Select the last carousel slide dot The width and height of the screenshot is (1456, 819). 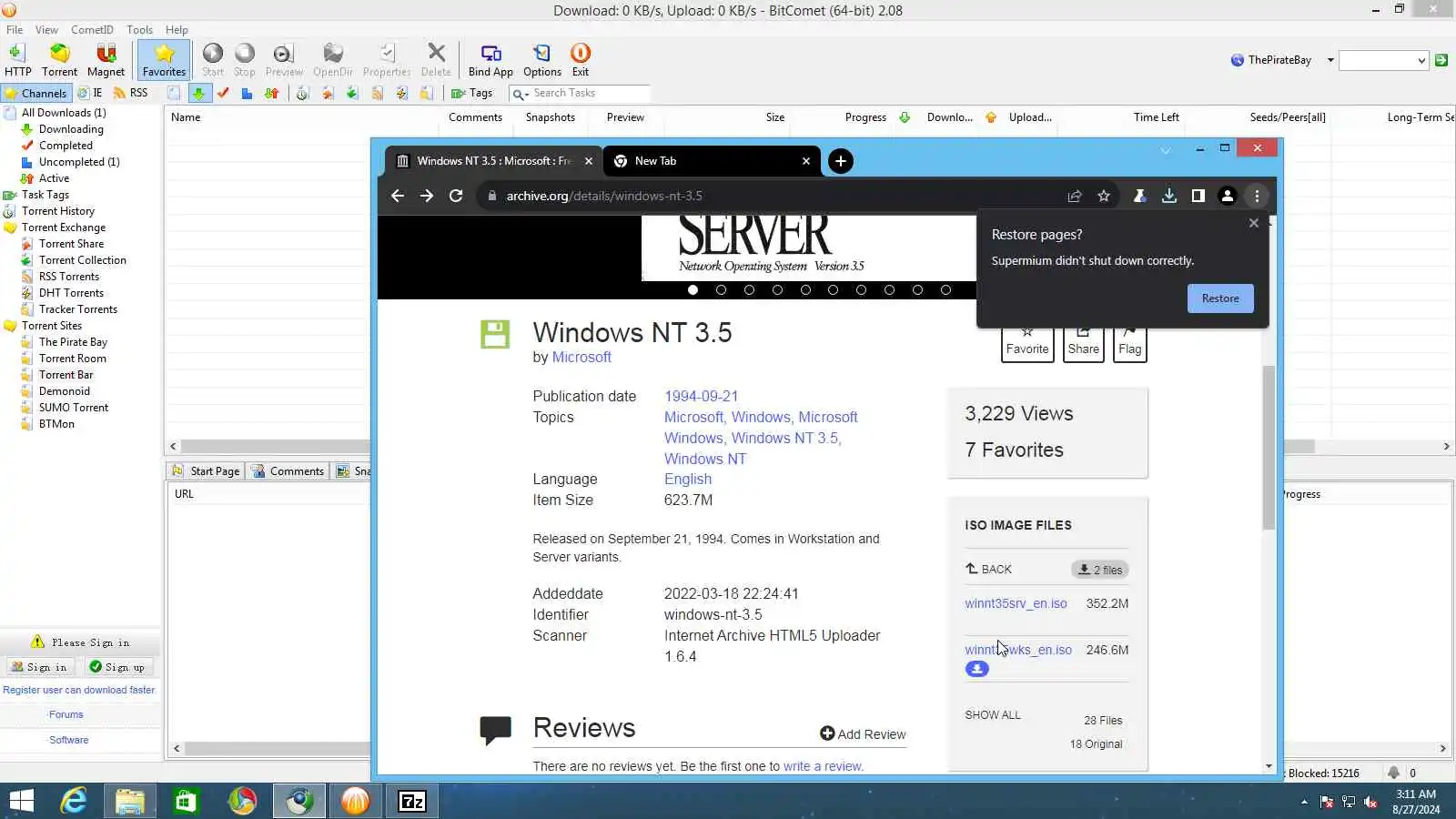tap(946, 290)
